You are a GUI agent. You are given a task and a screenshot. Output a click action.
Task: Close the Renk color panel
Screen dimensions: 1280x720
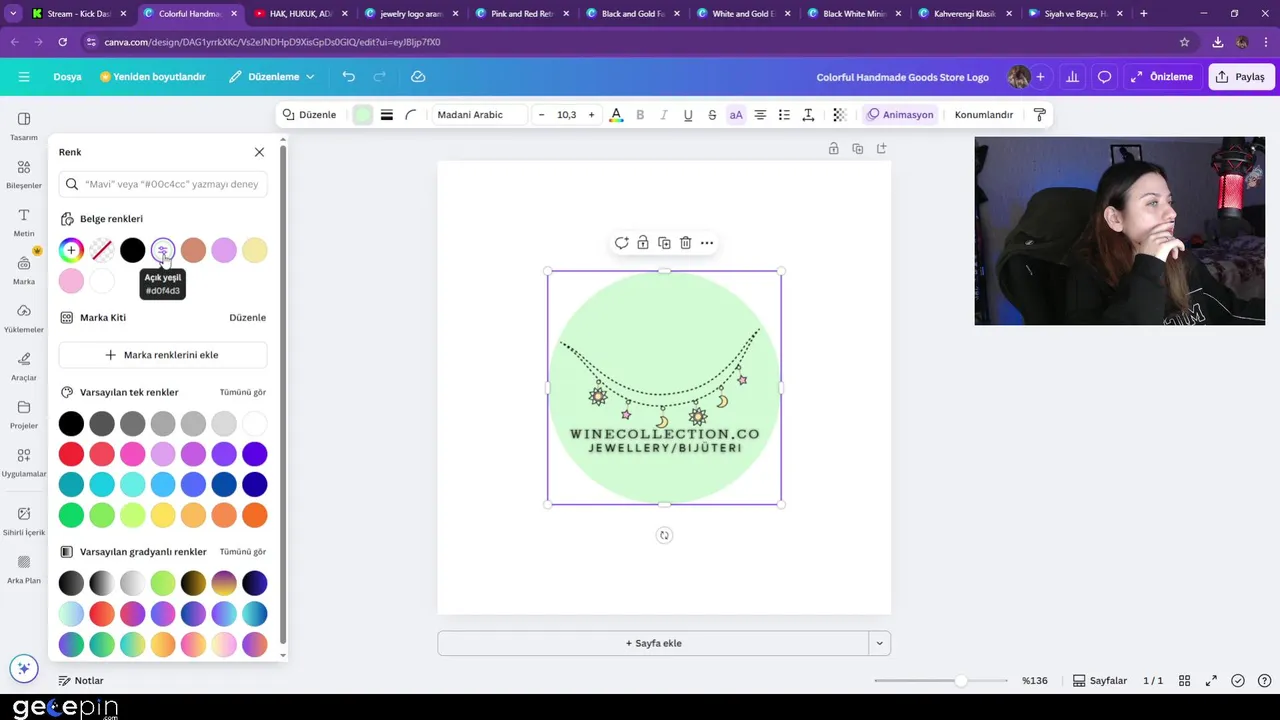[259, 152]
